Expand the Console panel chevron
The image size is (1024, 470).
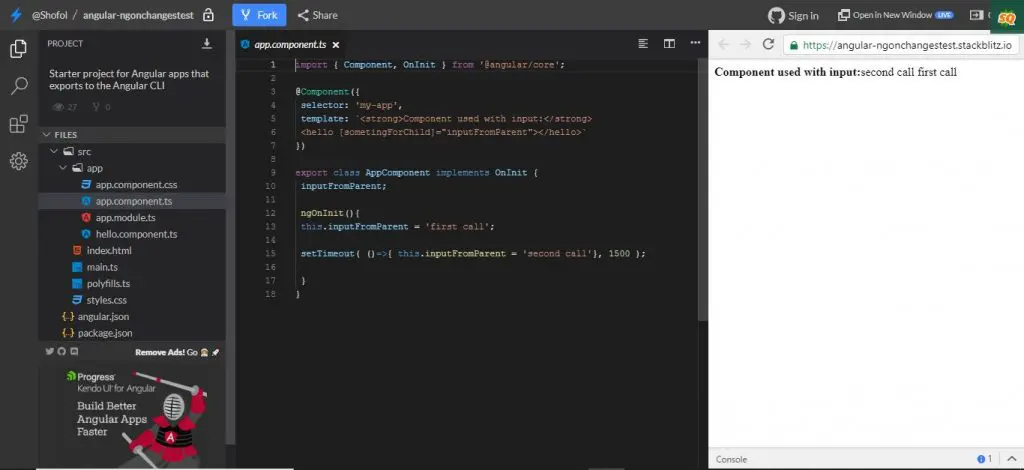tap(1011, 459)
